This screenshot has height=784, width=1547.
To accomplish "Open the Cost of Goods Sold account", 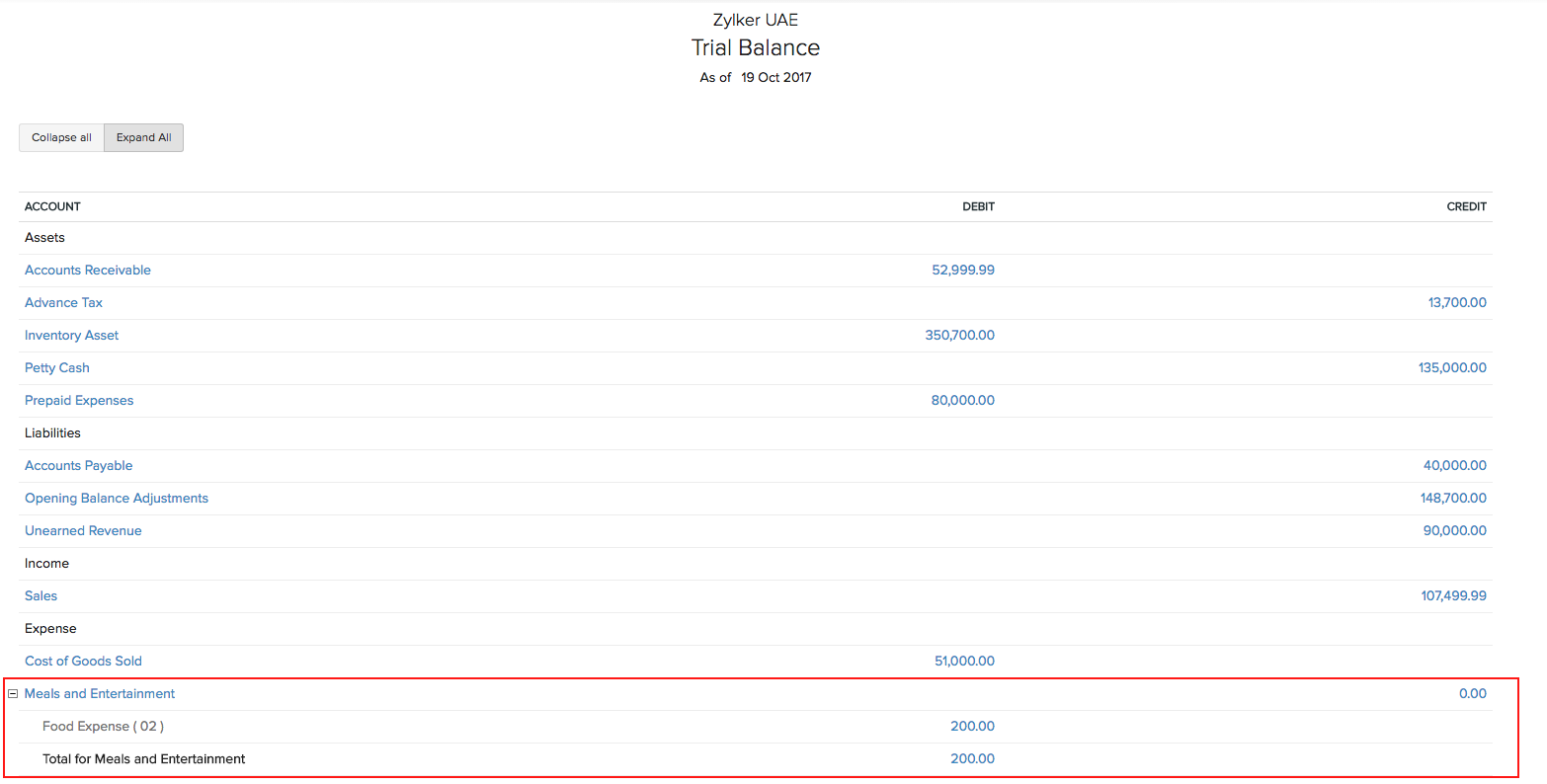I will click(x=83, y=662).
